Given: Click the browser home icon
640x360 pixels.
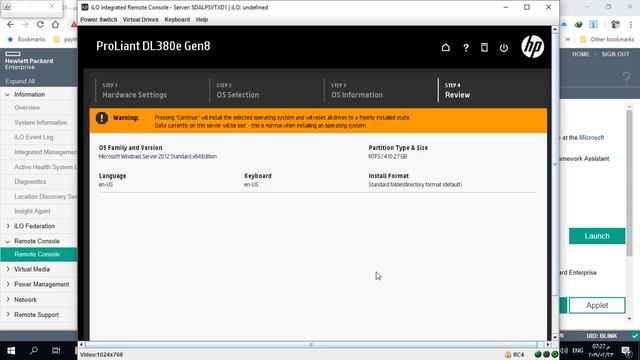Looking at the screenshot, I should tap(55, 24).
